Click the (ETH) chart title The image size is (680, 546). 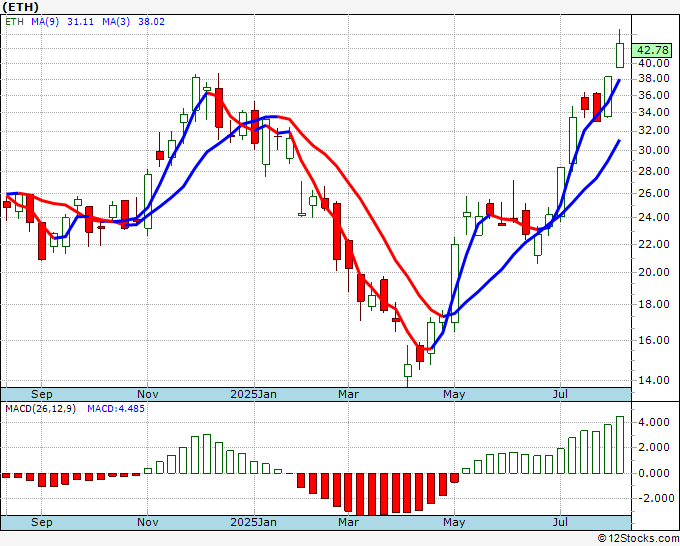[20, 7]
